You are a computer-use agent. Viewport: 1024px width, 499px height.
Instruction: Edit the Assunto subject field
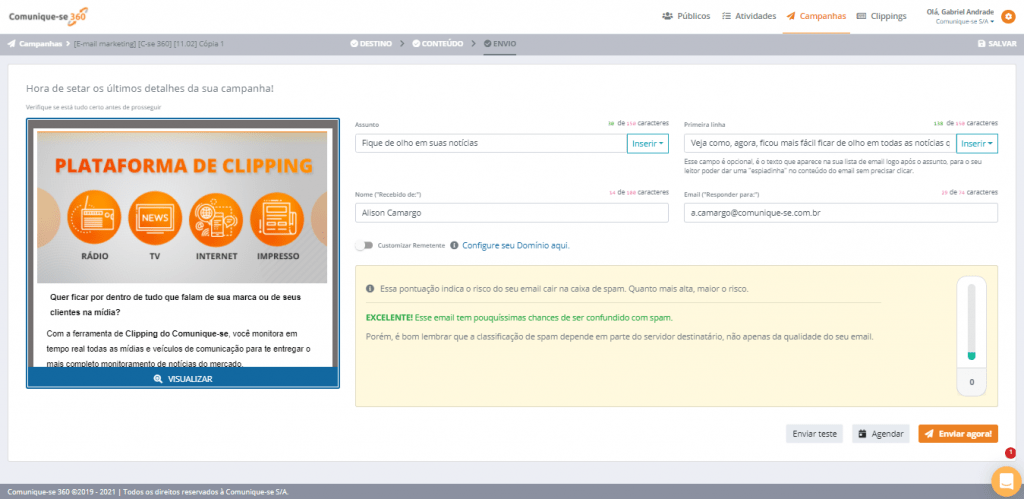point(491,143)
